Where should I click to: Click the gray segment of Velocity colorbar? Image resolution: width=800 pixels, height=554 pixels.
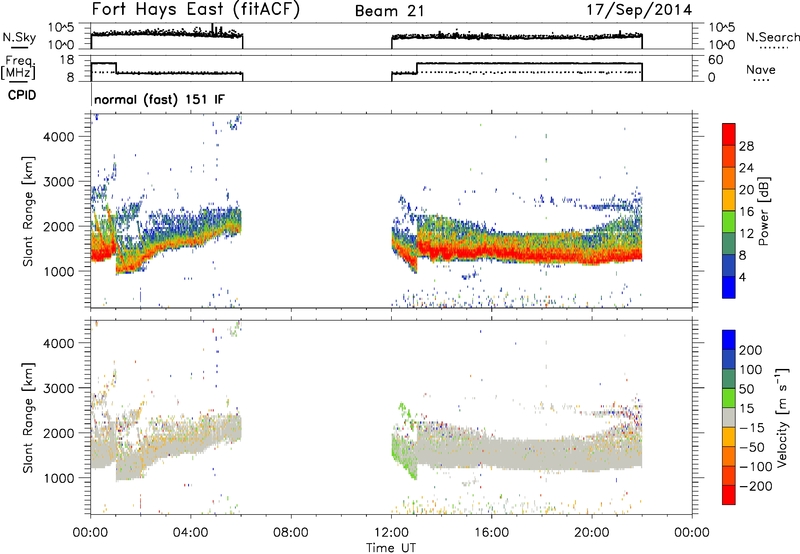pos(729,418)
